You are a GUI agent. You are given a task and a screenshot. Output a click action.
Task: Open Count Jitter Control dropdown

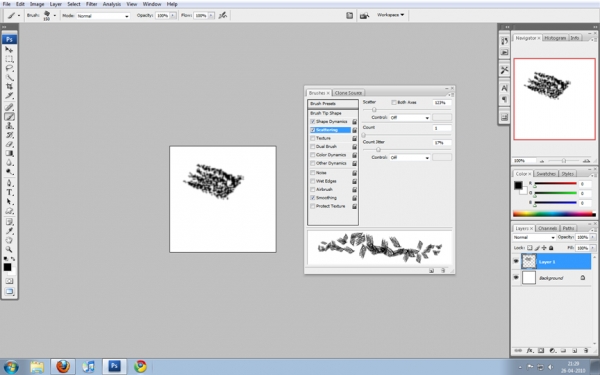409,157
